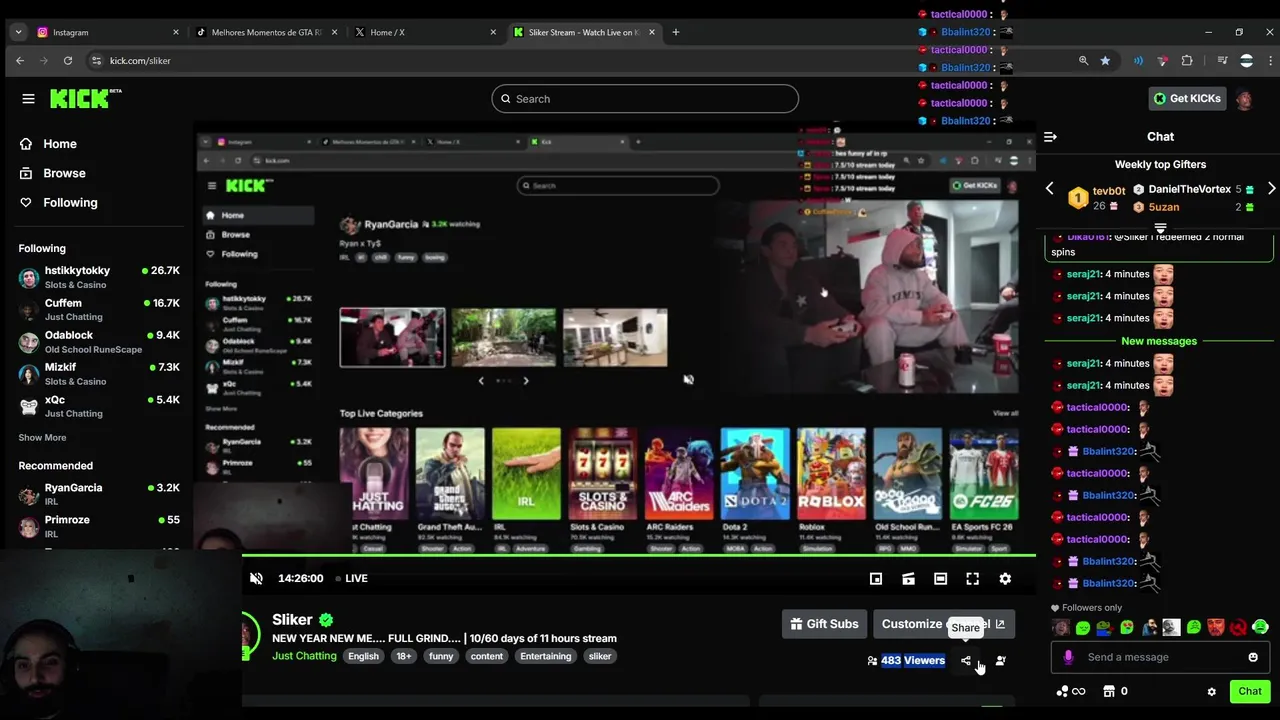Expand Following list with Show More

click(42, 437)
